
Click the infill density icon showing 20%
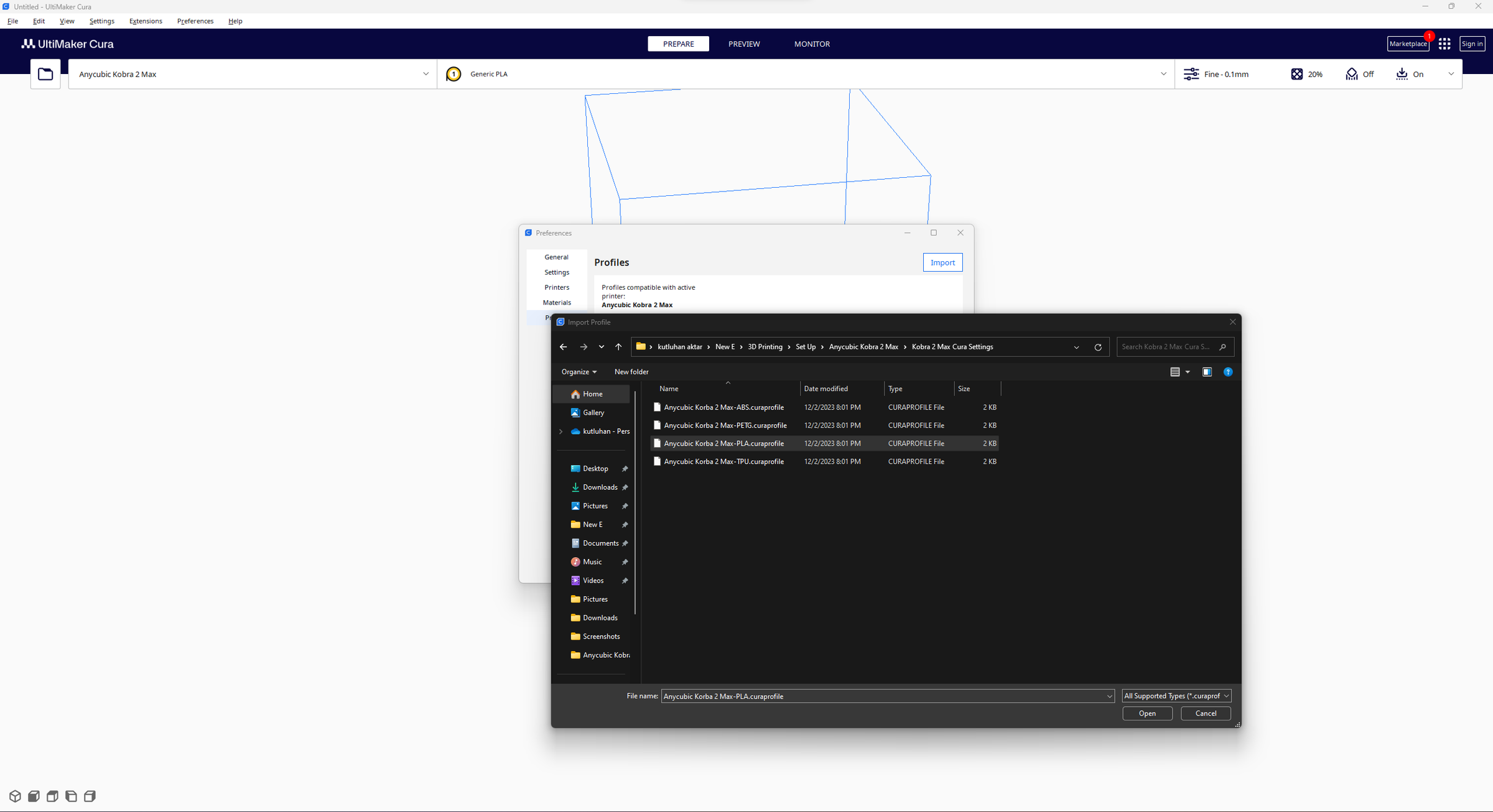(1297, 73)
